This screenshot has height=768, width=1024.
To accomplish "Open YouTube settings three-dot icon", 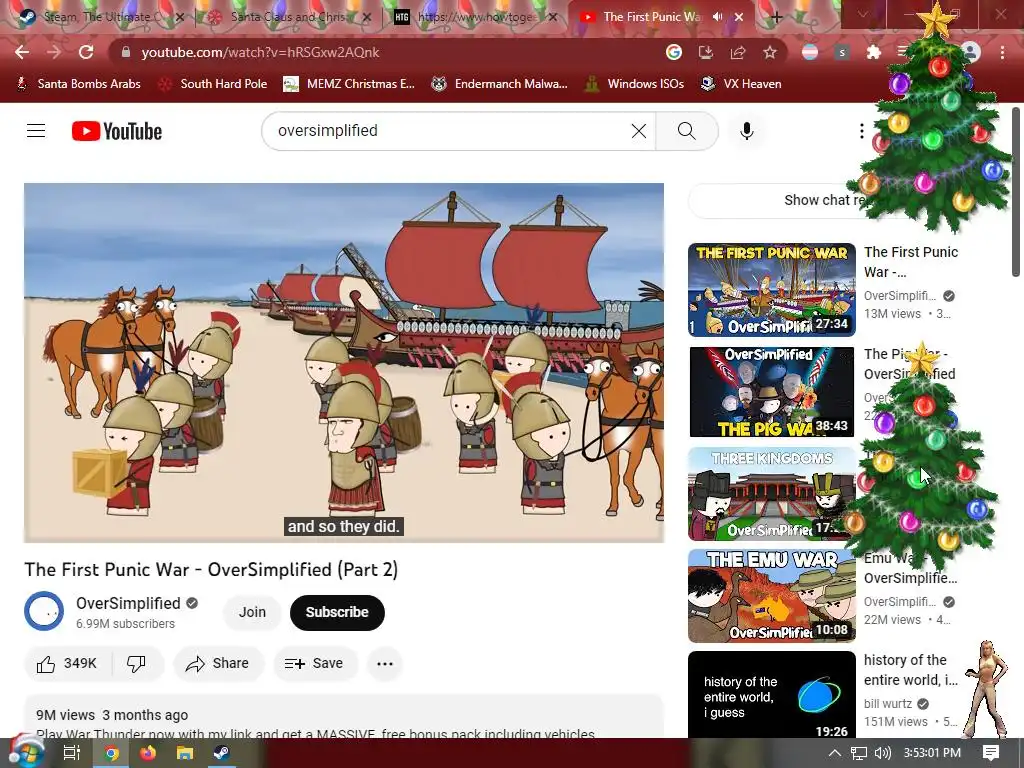I will [861, 131].
